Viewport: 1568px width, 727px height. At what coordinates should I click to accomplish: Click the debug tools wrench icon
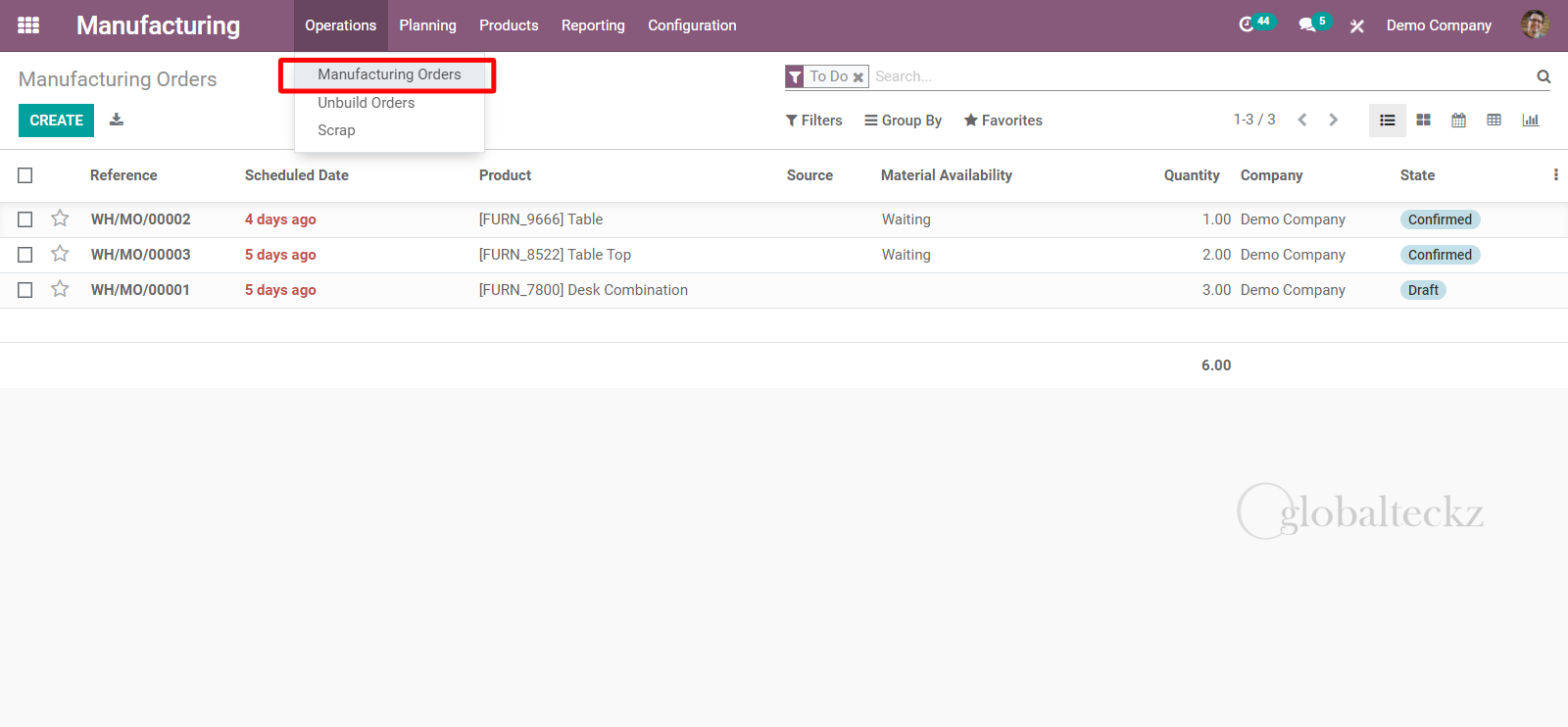coord(1357,26)
